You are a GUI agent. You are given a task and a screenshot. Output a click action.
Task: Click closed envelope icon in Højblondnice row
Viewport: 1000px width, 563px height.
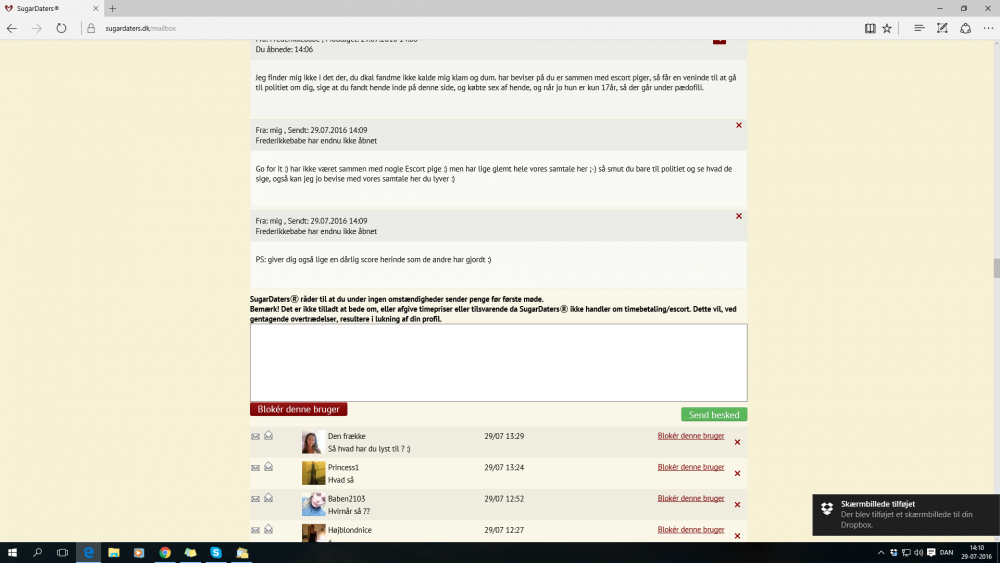tap(255, 530)
